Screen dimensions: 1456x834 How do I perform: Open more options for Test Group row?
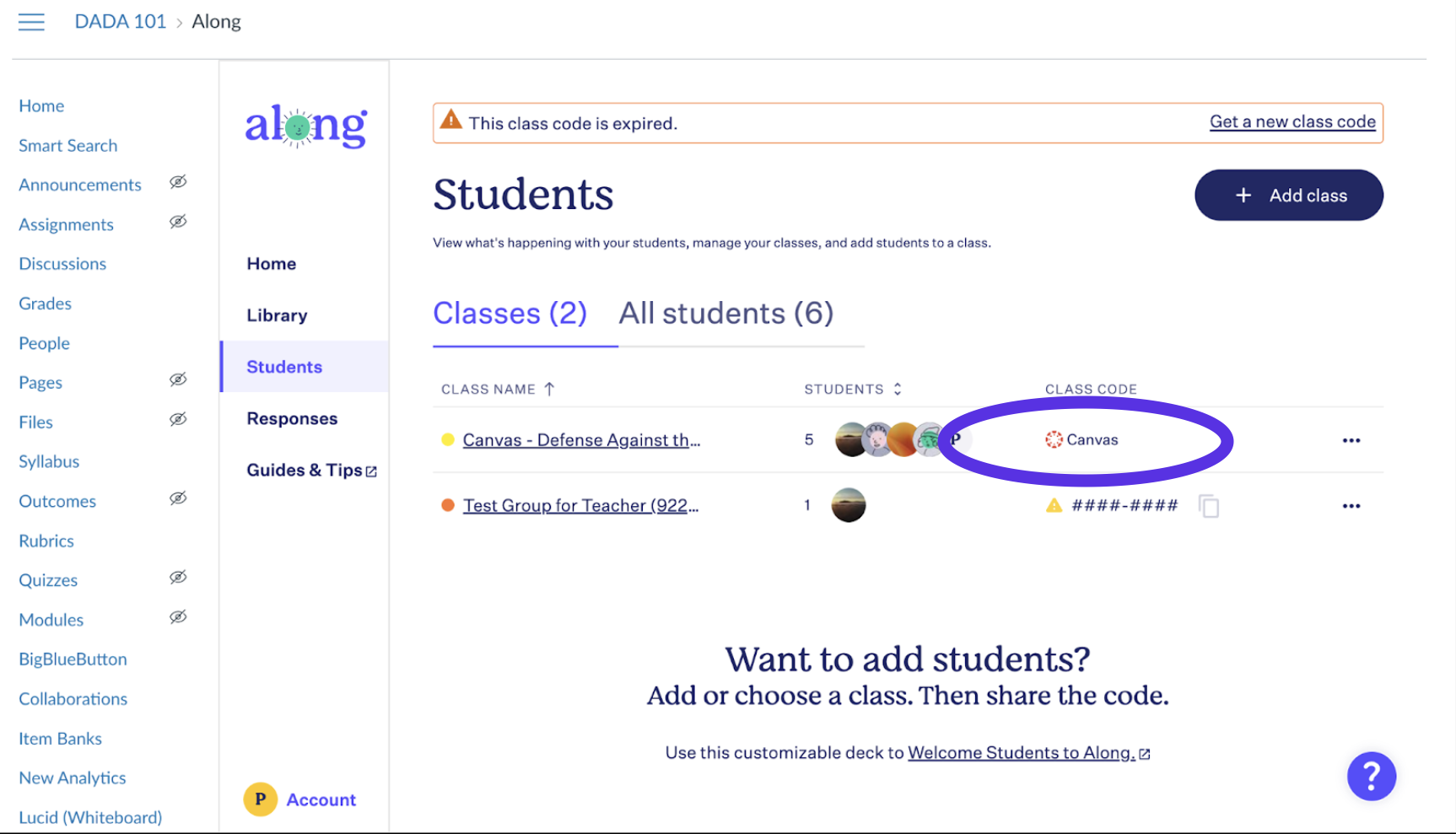point(1351,506)
